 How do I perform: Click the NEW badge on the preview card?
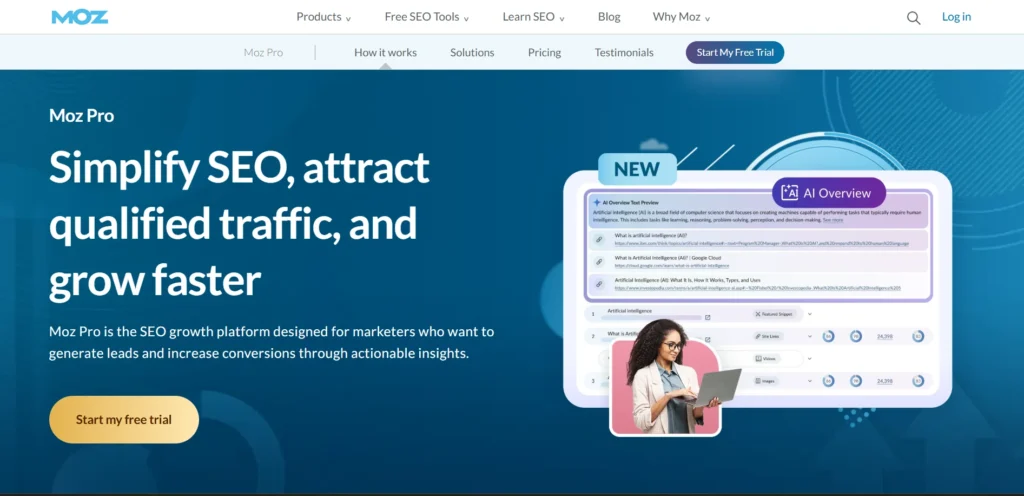pyautogui.click(x=637, y=169)
